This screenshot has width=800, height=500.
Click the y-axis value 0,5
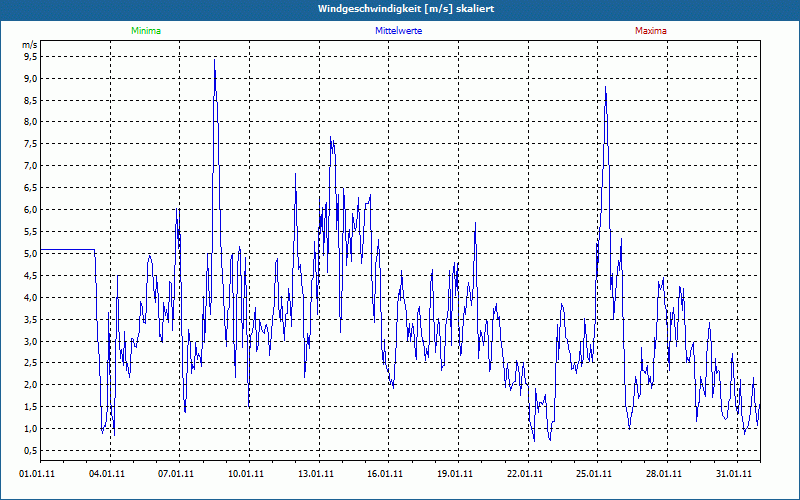[x=31, y=451]
